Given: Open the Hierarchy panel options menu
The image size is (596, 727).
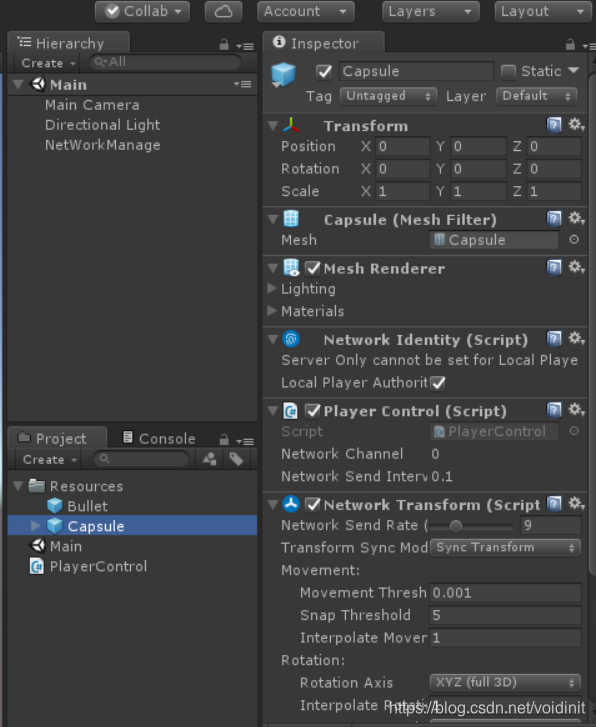Looking at the screenshot, I should [x=245, y=46].
